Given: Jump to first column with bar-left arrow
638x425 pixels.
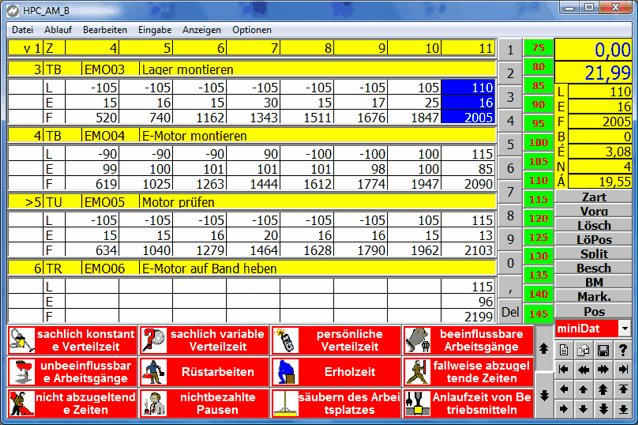Looking at the screenshot, I should tap(564, 370).
